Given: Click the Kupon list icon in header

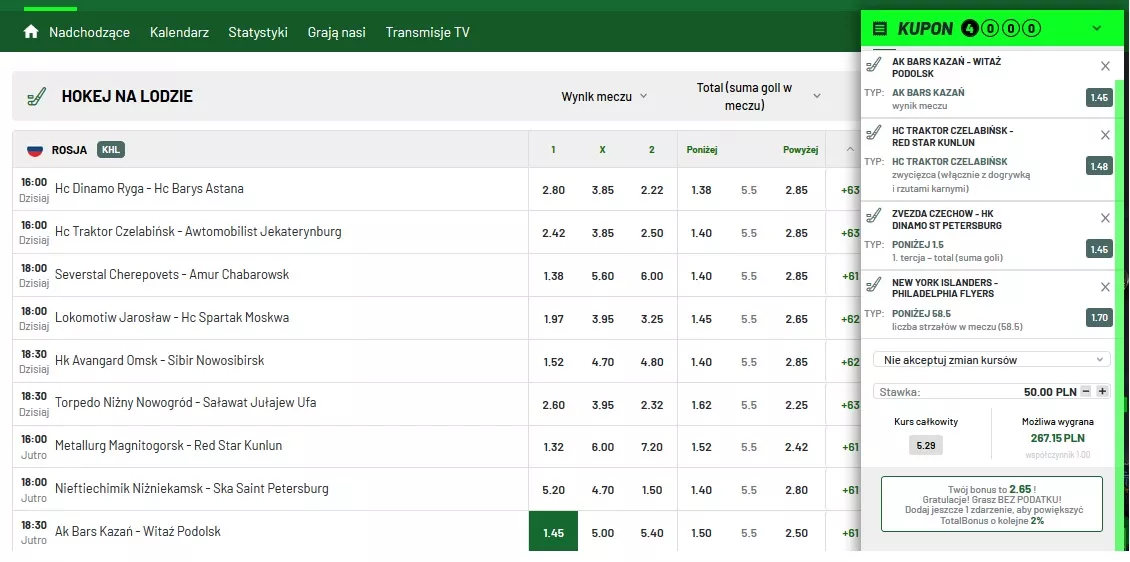Looking at the screenshot, I should 880,29.
